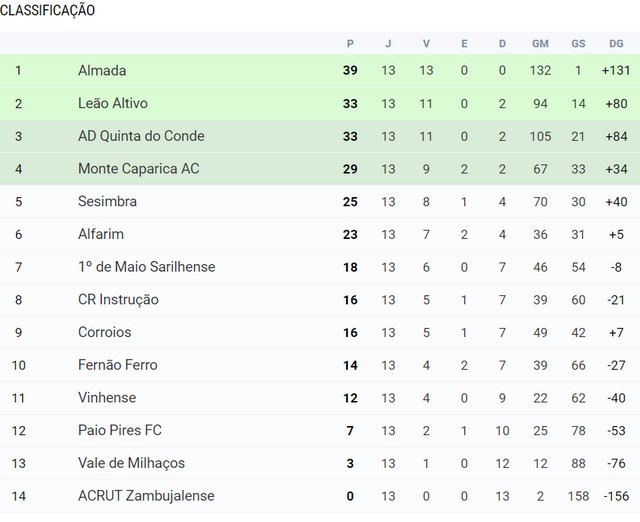Click the Classificação section heading

47,10
